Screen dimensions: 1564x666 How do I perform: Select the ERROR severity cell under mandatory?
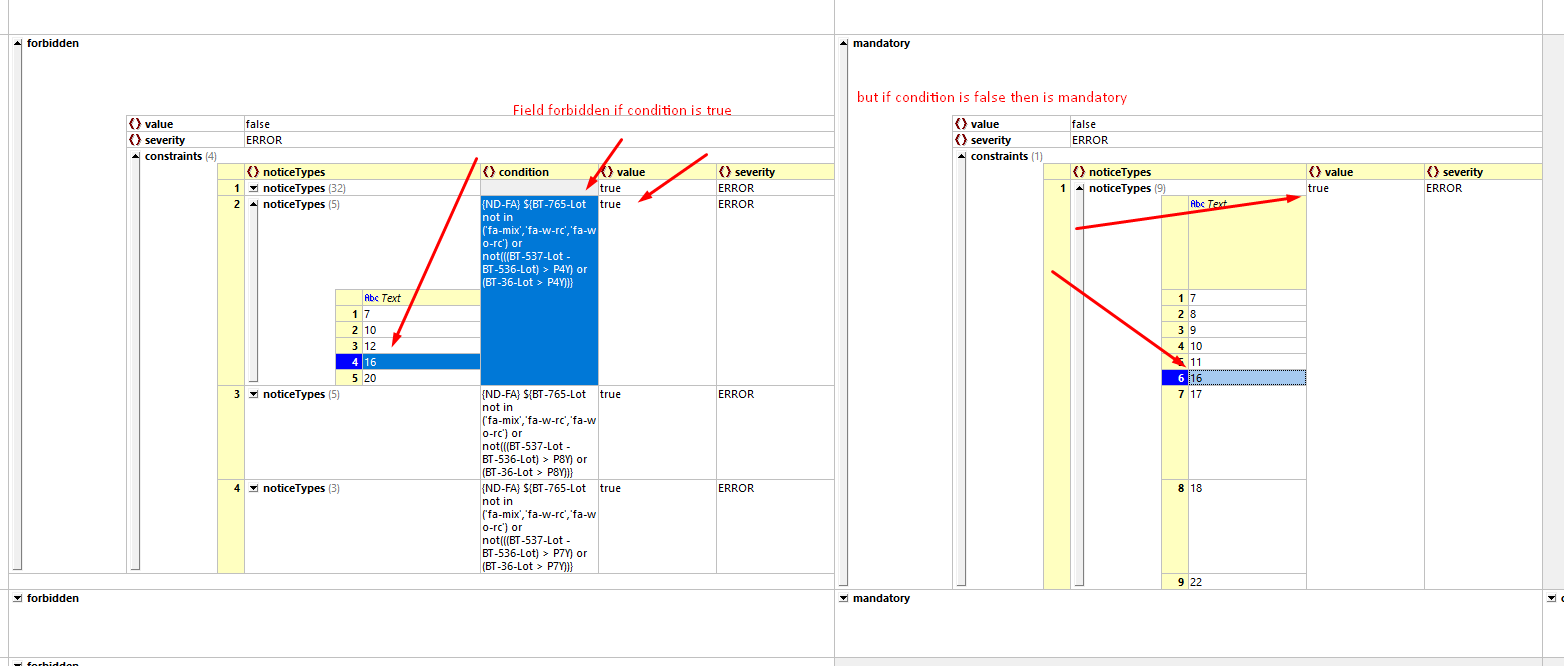(x=1306, y=140)
